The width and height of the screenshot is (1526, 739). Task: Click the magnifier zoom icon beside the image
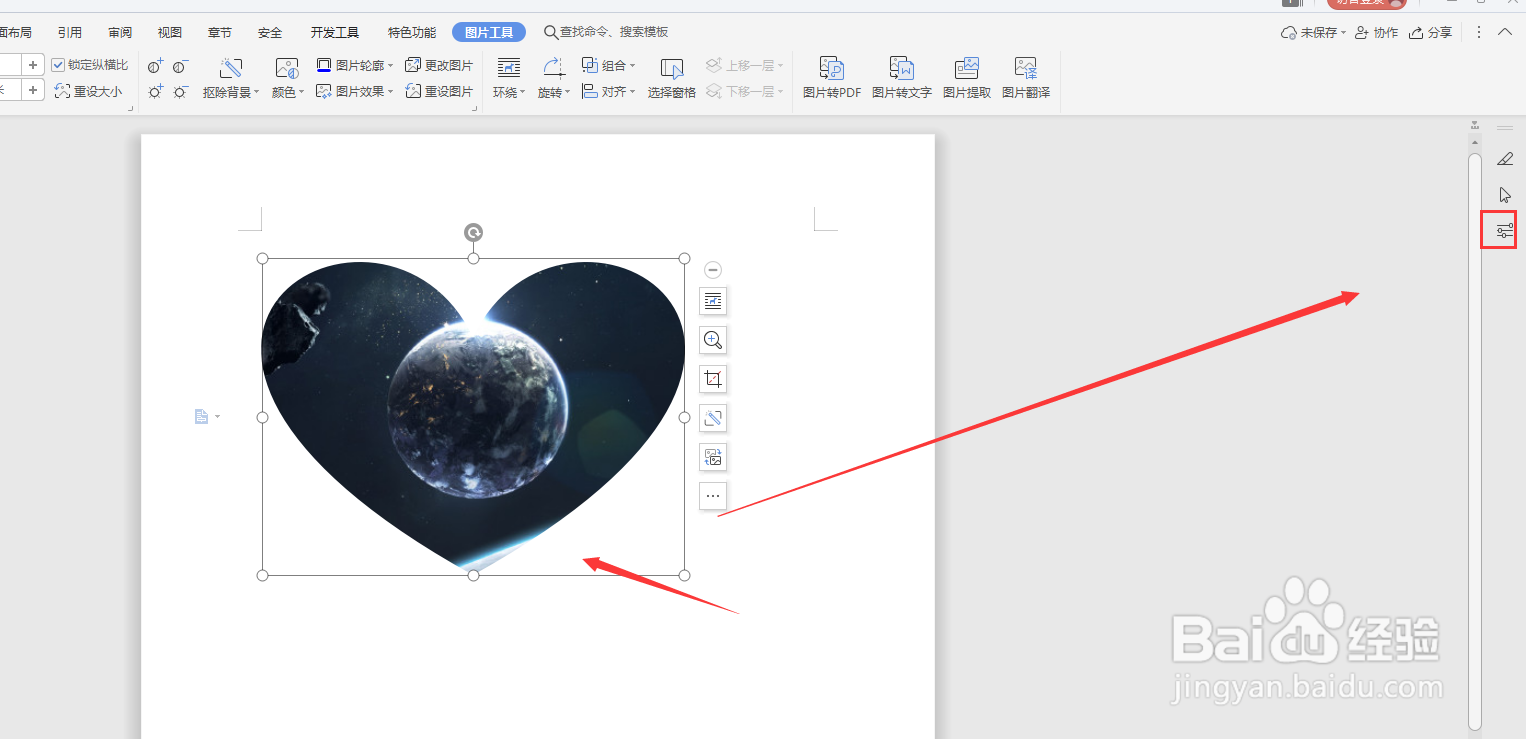[713, 340]
